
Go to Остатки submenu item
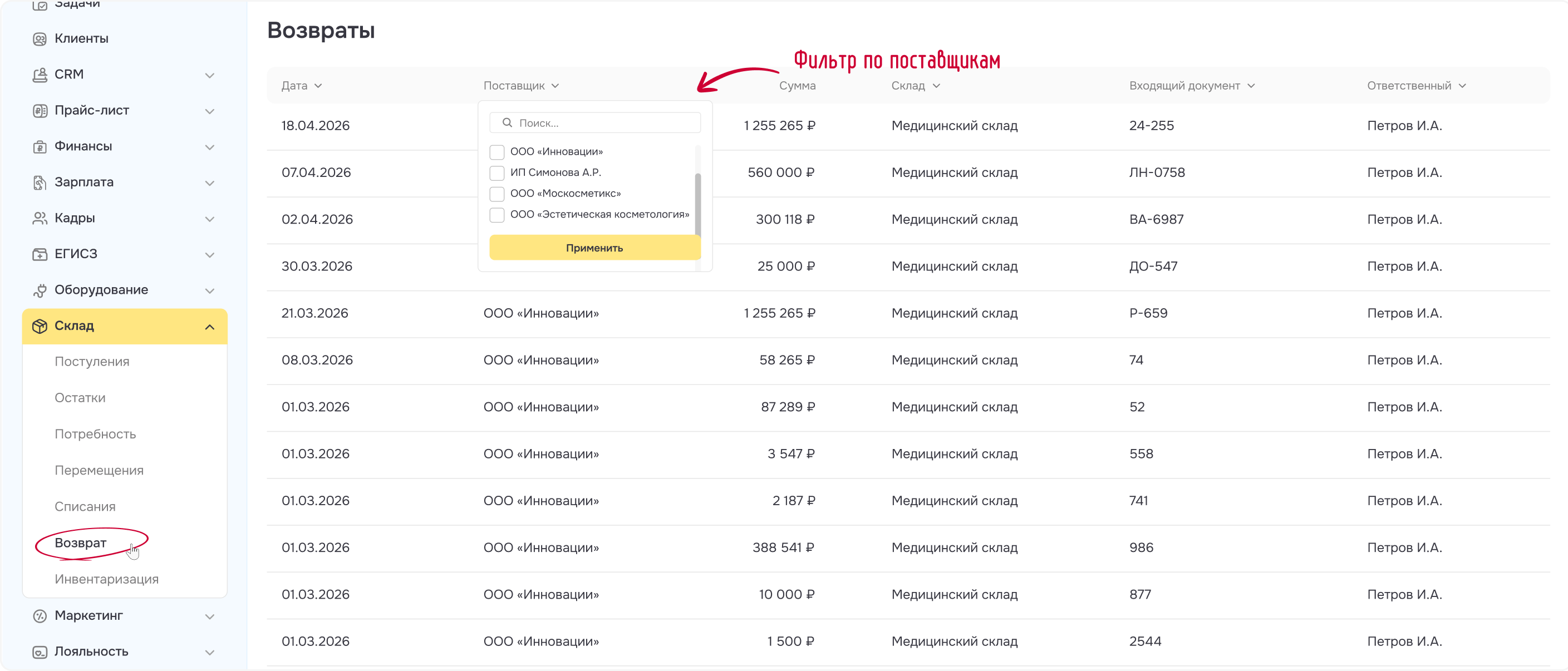80,398
